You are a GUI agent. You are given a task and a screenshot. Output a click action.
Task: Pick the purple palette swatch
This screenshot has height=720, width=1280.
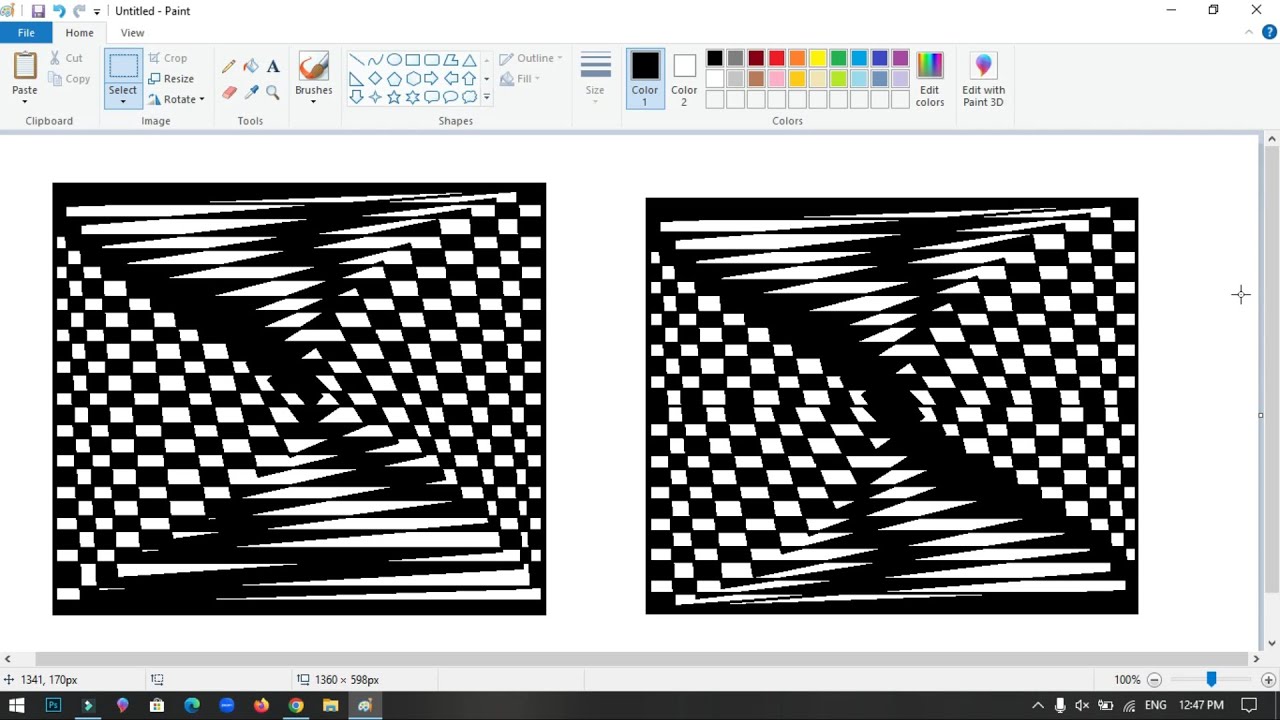click(900, 58)
